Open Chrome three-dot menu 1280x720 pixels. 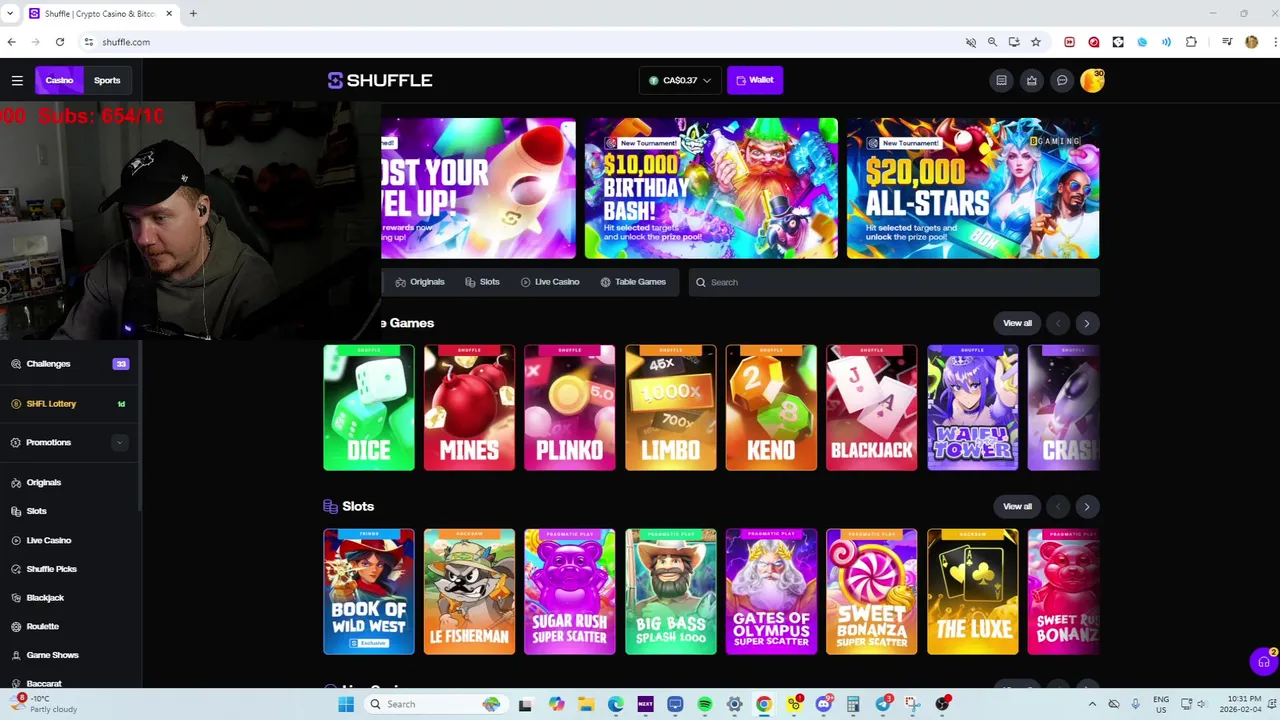1273,42
